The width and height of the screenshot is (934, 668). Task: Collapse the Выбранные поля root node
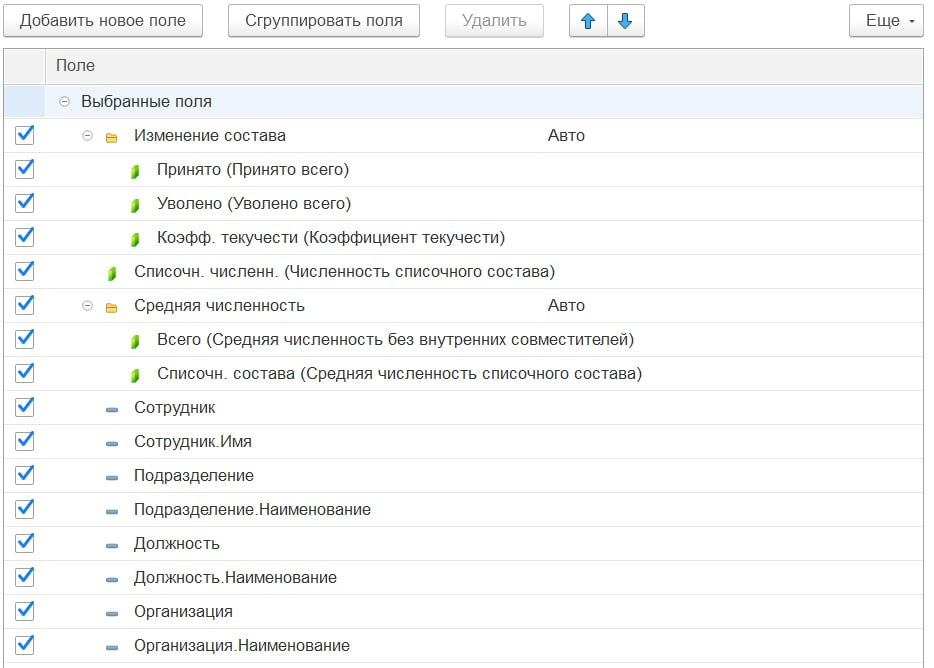point(65,102)
